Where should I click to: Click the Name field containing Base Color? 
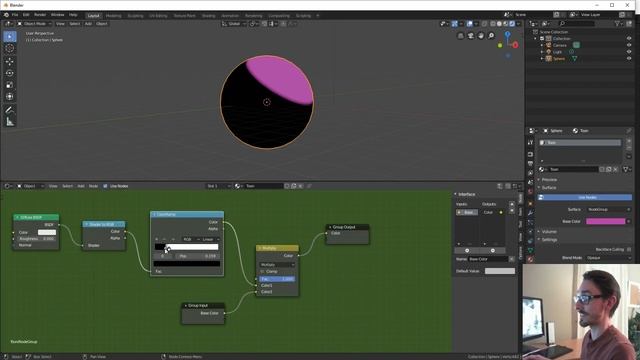pyautogui.click(x=489, y=259)
